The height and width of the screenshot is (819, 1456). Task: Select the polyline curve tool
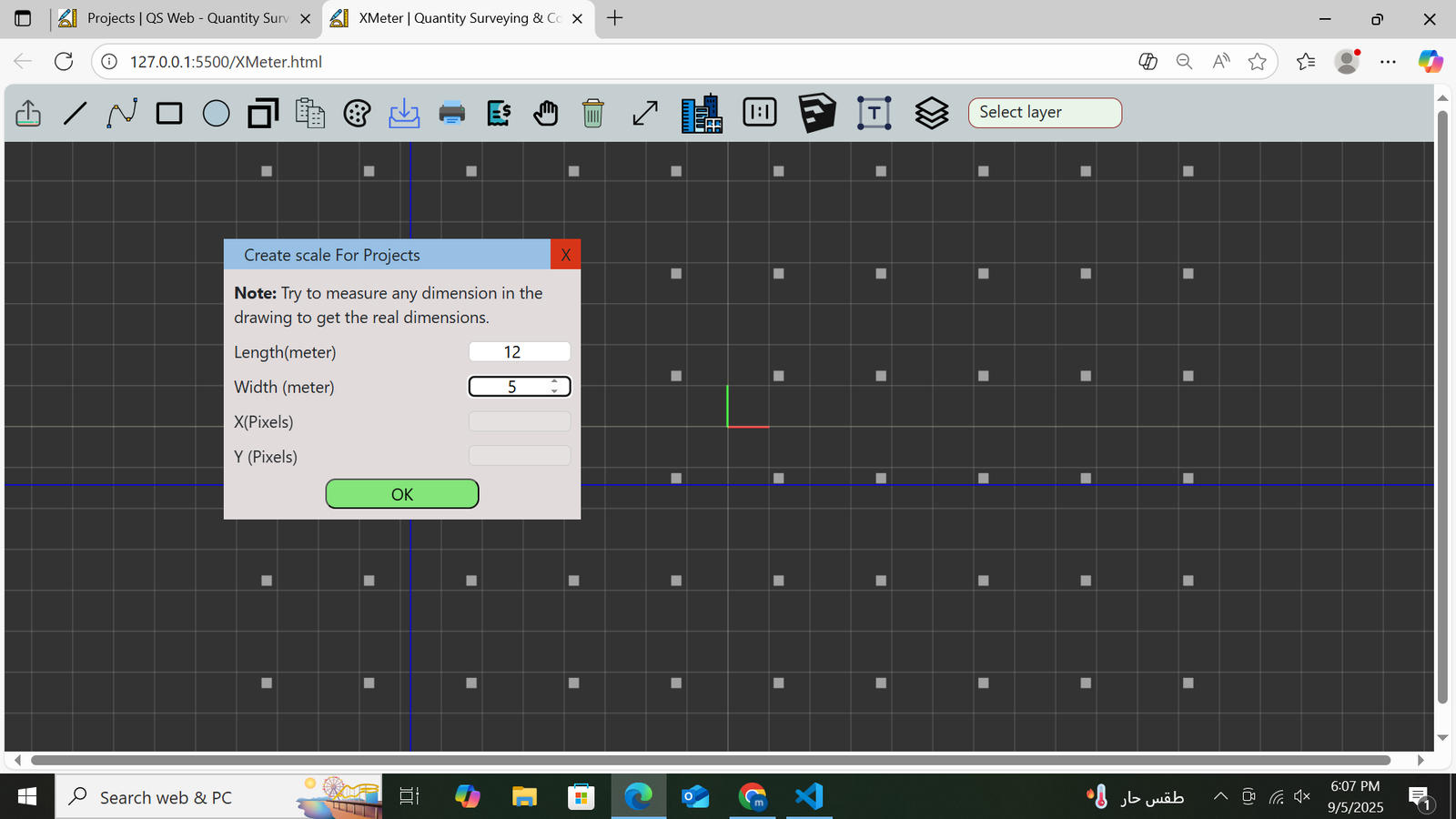[122, 113]
